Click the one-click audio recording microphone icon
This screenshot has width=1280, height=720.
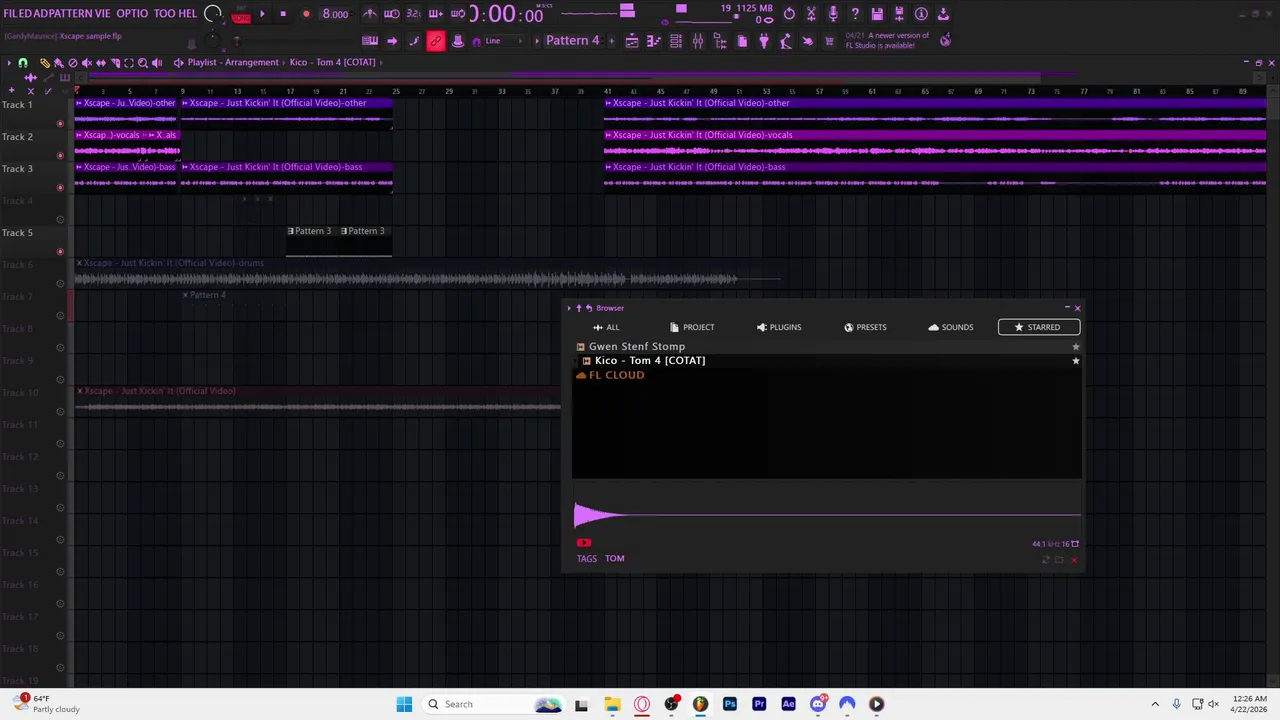pos(833,14)
